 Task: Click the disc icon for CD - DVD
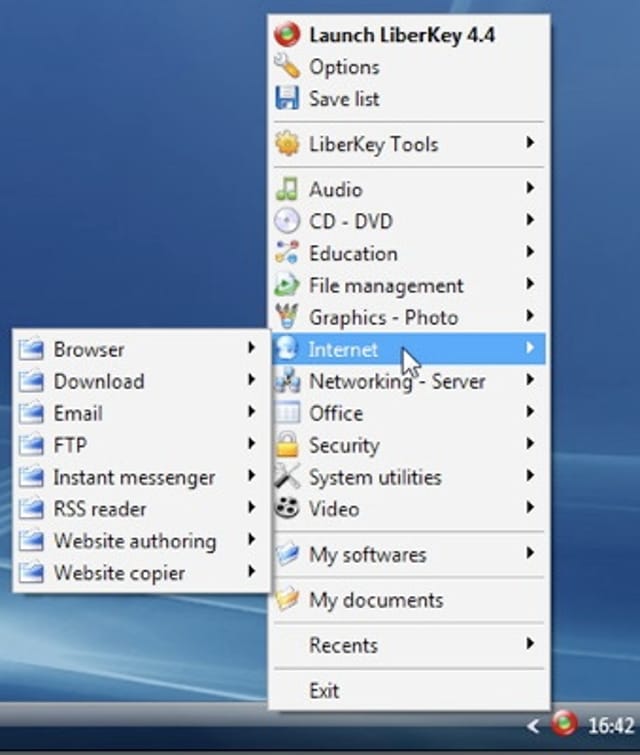(x=287, y=221)
